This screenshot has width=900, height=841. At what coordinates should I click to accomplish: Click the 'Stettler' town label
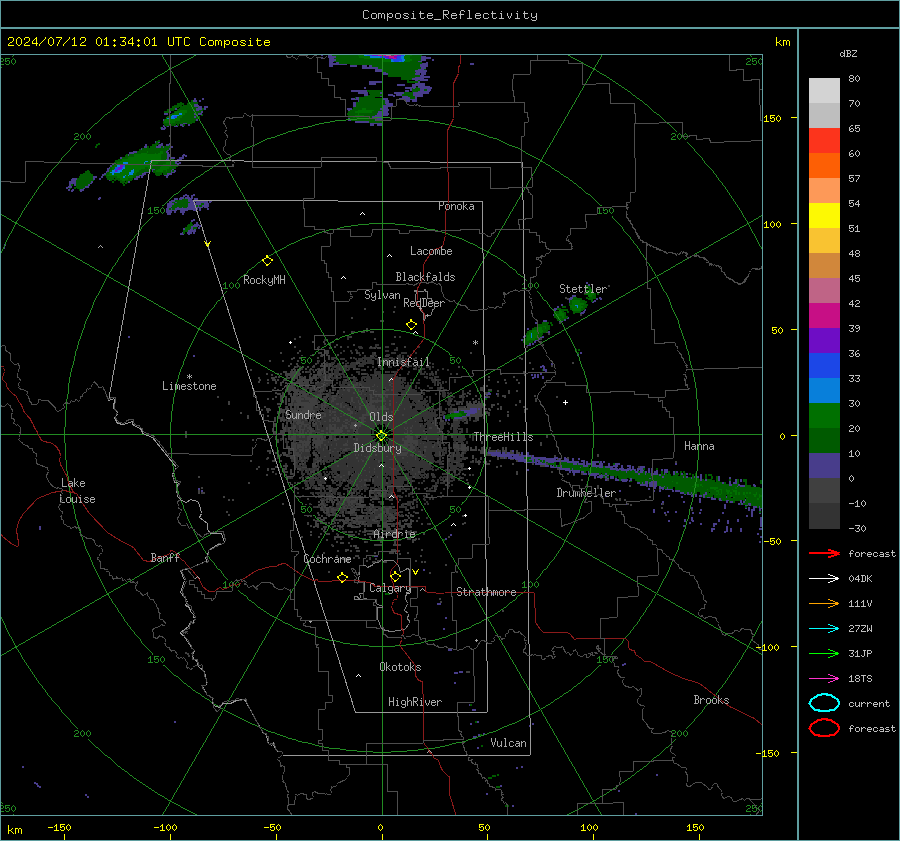click(x=583, y=289)
